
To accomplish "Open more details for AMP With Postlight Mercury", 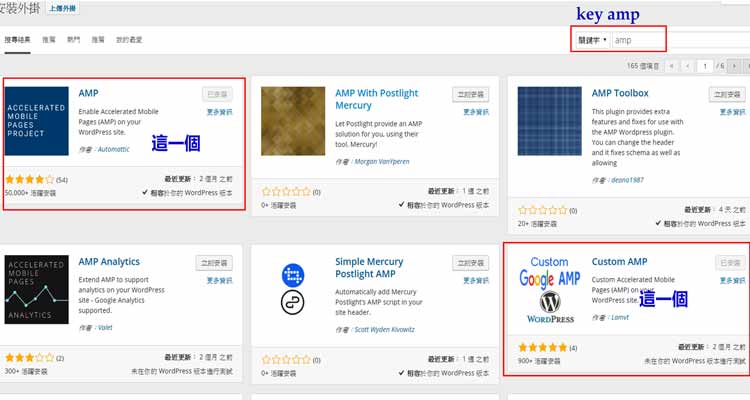I will [x=476, y=112].
